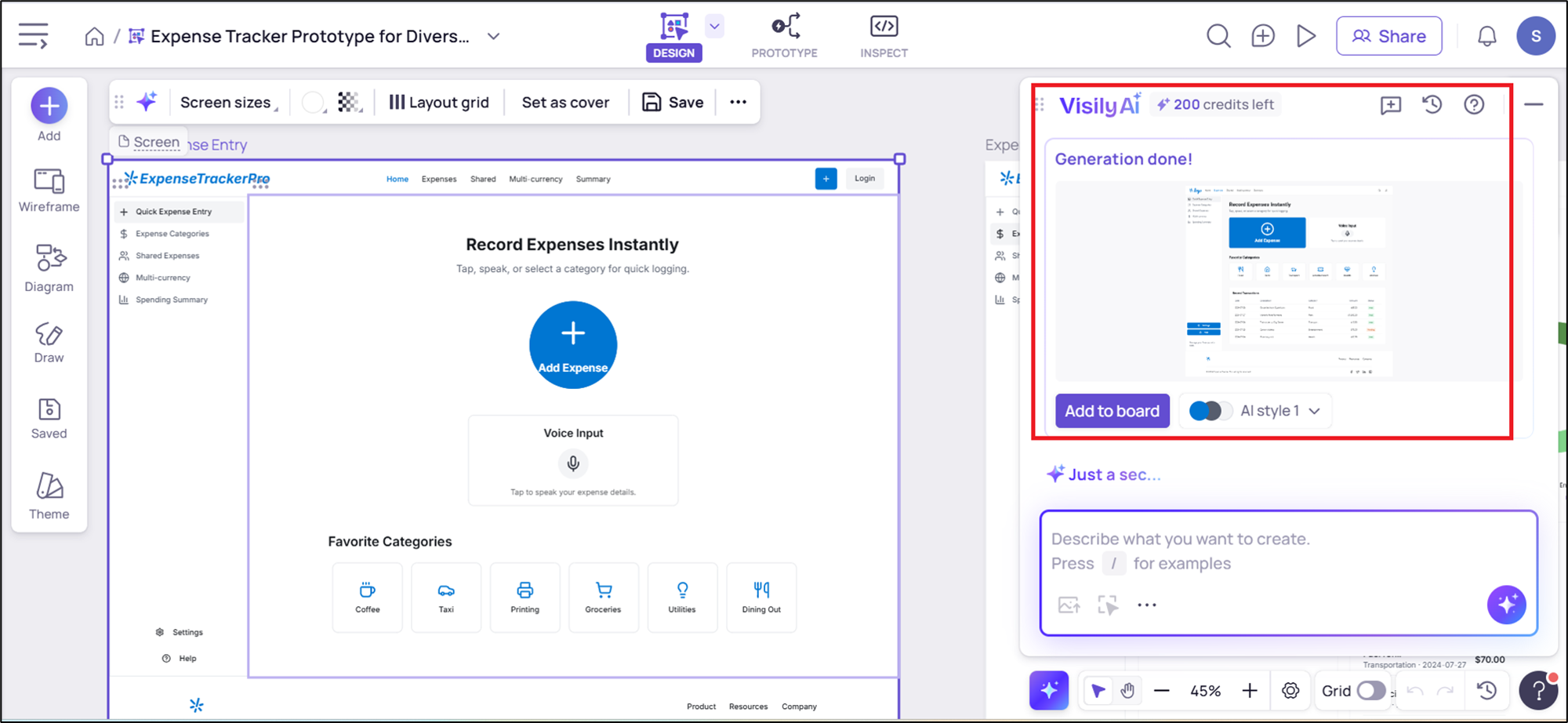
Task: Open the Wireframe panel
Action: (x=49, y=191)
